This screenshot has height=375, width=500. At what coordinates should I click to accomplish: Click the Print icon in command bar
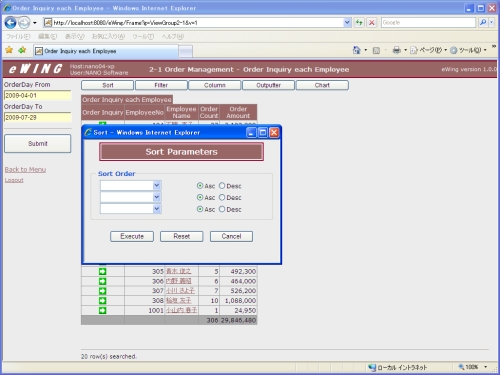click(396, 50)
